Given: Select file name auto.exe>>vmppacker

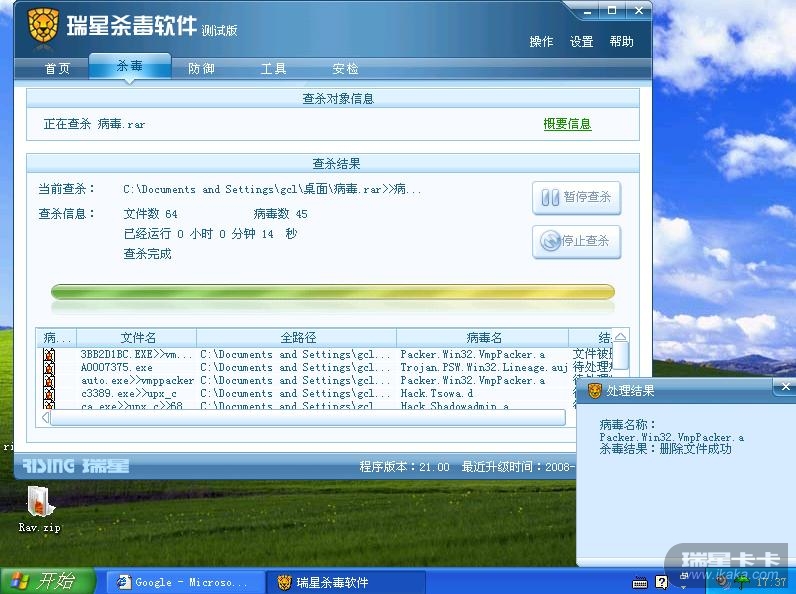Looking at the screenshot, I should [x=137, y=381].
